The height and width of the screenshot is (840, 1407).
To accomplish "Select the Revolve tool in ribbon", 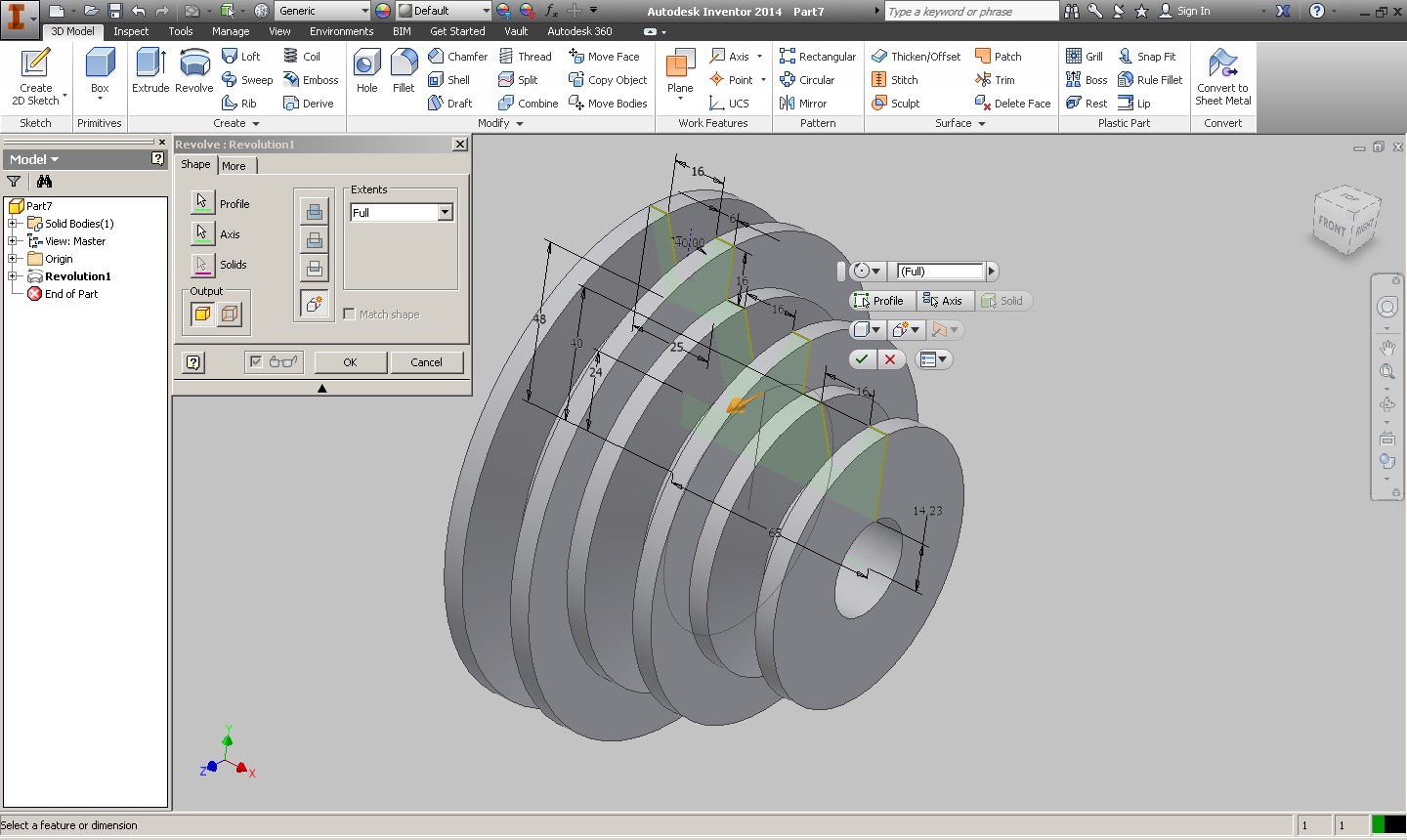I will tap(194, 71).
